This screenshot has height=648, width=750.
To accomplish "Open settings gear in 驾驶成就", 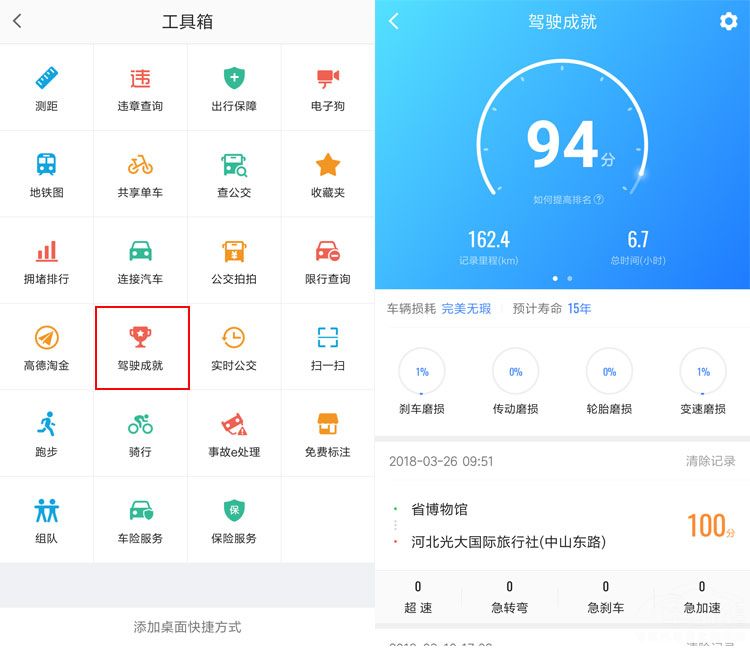I will pyautogui.click(x=728, y=22).
